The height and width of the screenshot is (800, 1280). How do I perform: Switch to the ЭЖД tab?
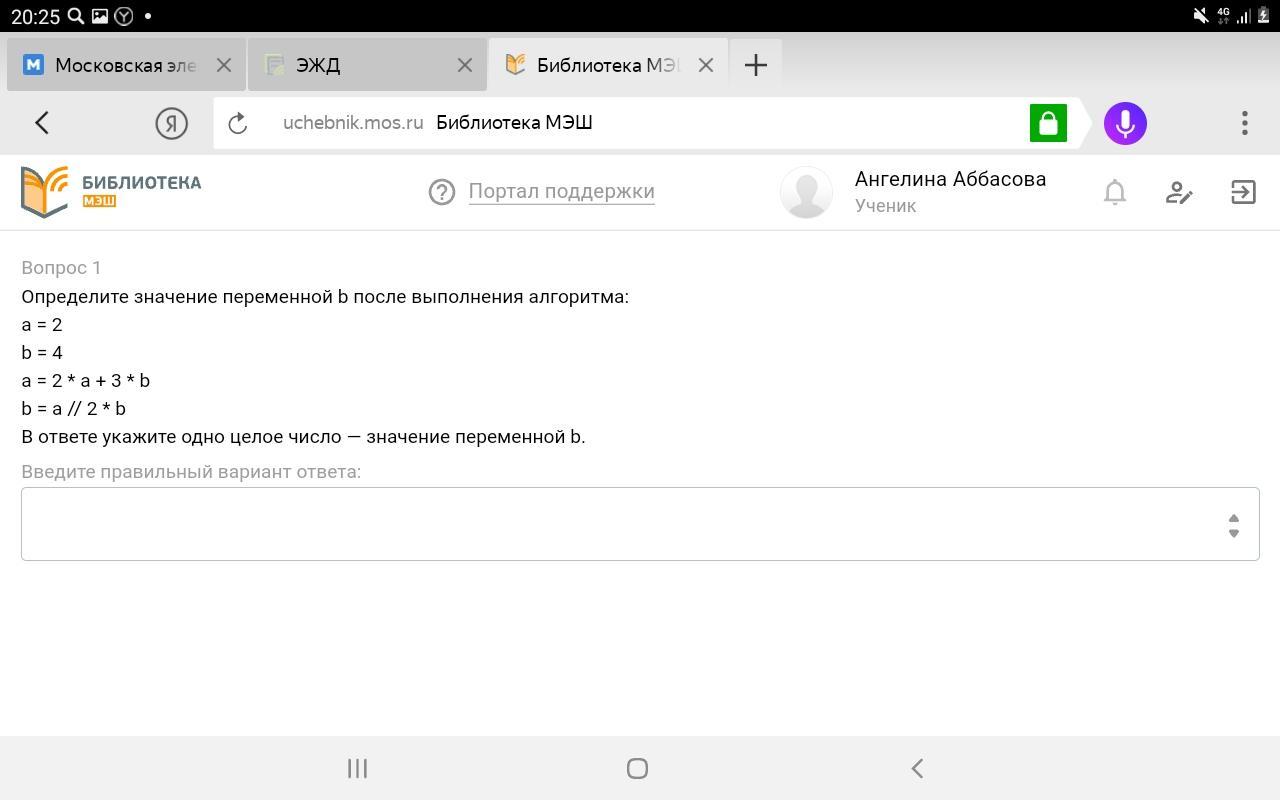point(367,65)
